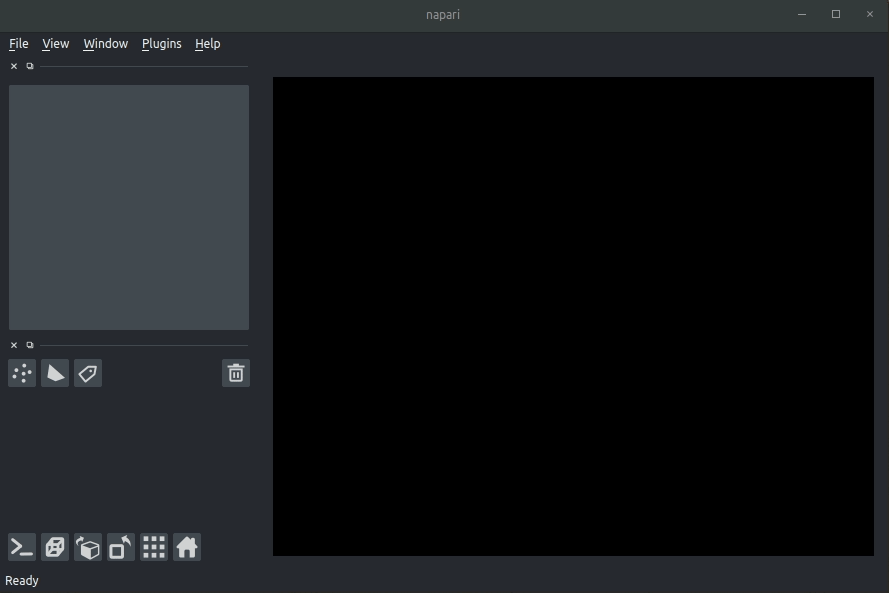The image size is (889, 593).
Task: Click the black viewer canvas
Action: click(x=573, y=315)
